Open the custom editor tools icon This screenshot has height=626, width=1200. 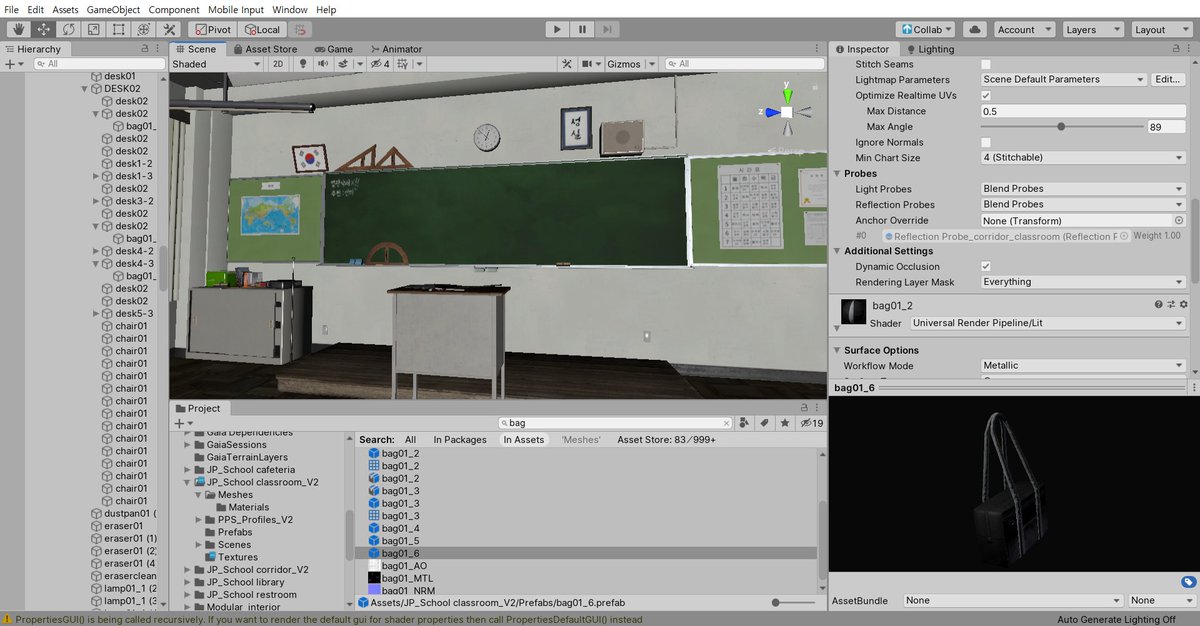(169, 30)
